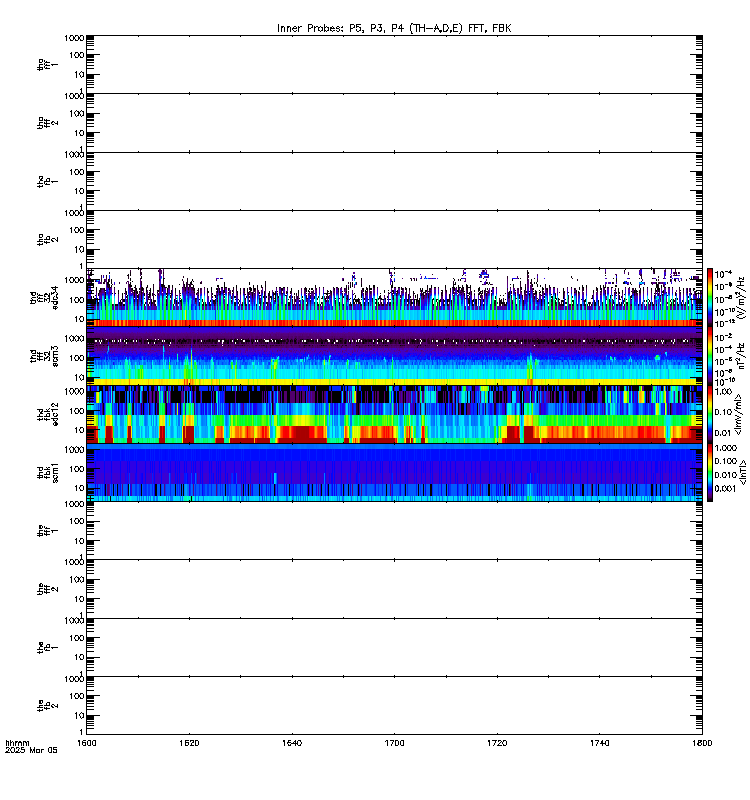The image size is (750, 800).
Task: Click the thd fbk edc12 filter bank spectrogram
Action: 394,414
